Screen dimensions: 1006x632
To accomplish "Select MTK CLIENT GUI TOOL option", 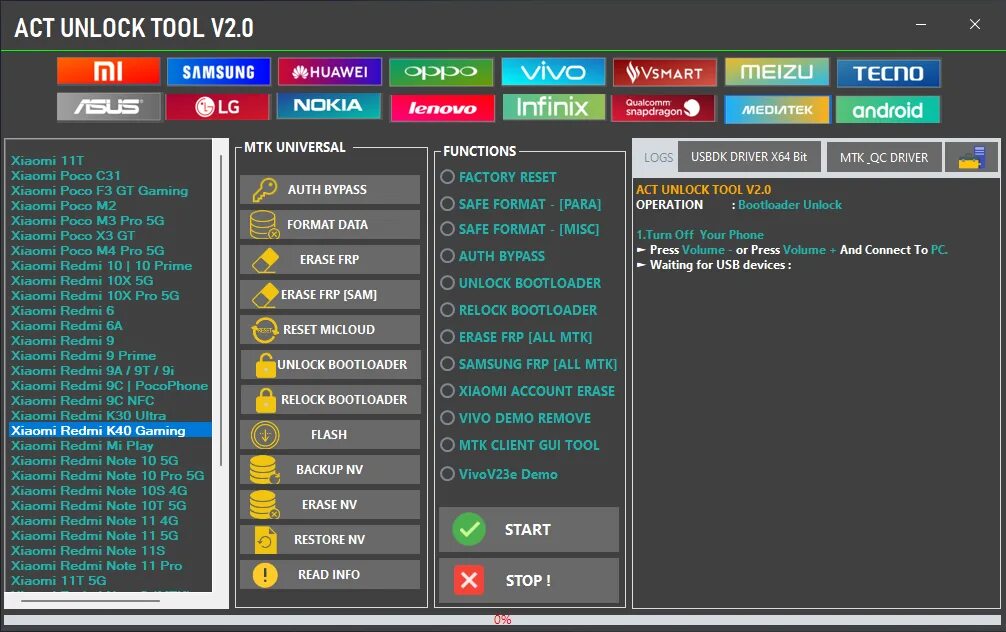I will tap(447, 444).
